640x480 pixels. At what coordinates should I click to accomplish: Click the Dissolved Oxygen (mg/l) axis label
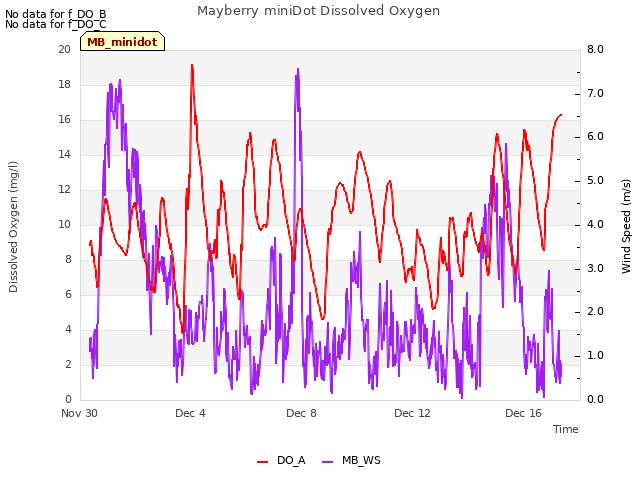click(13, 227)
